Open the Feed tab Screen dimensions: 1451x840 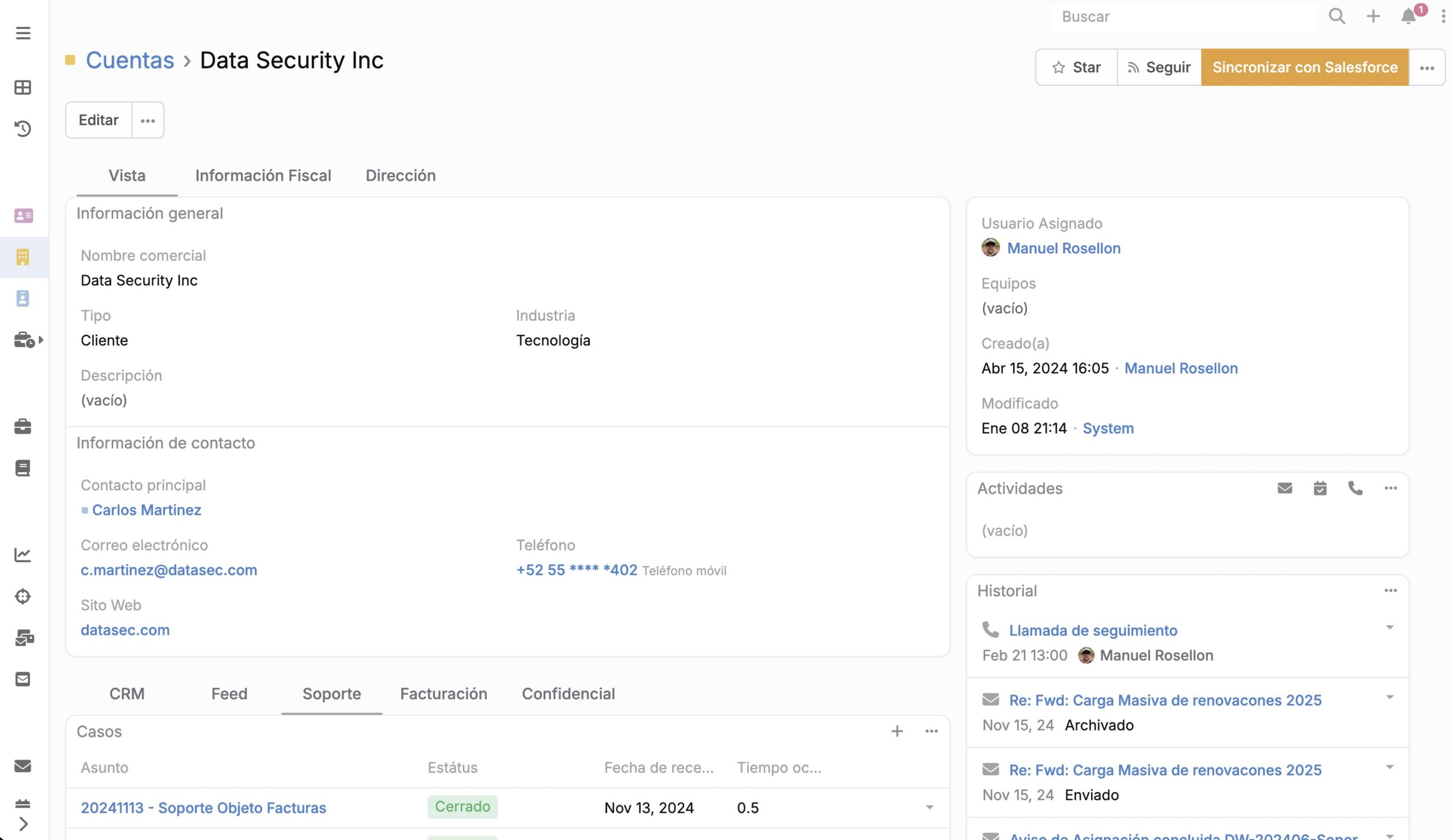pos(229,694)
